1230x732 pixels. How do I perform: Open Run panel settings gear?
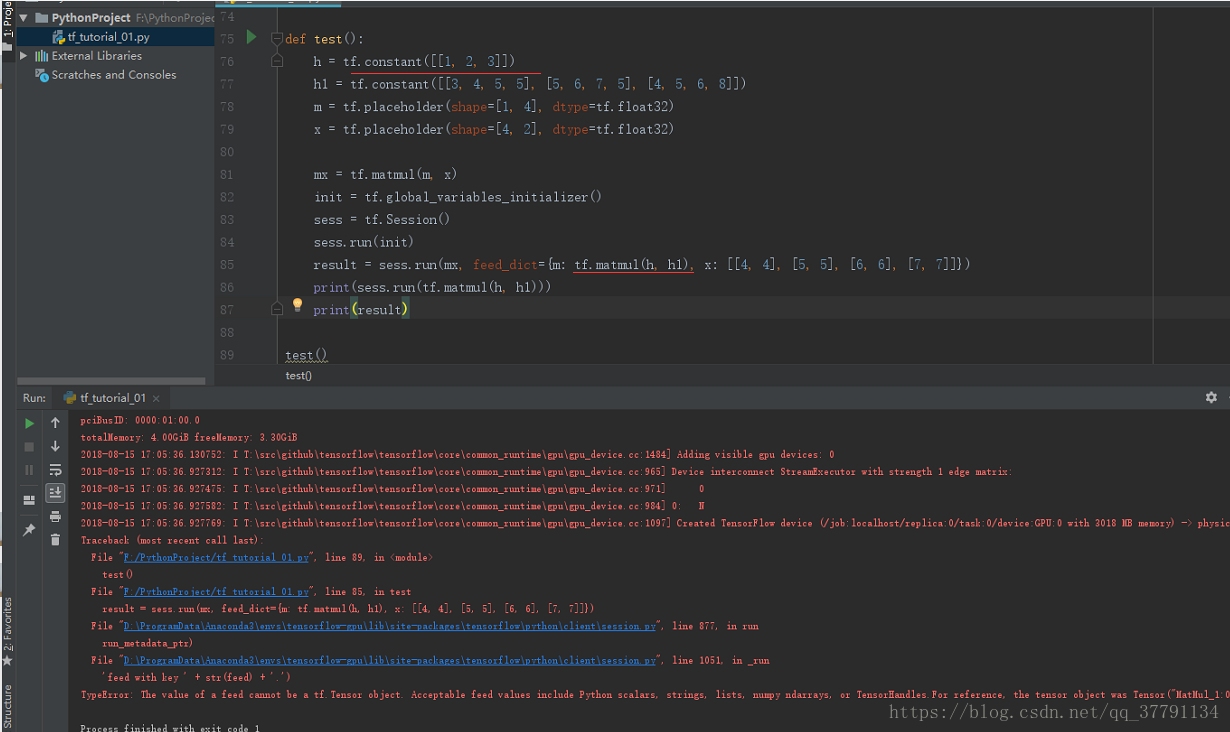(1211, 397)
